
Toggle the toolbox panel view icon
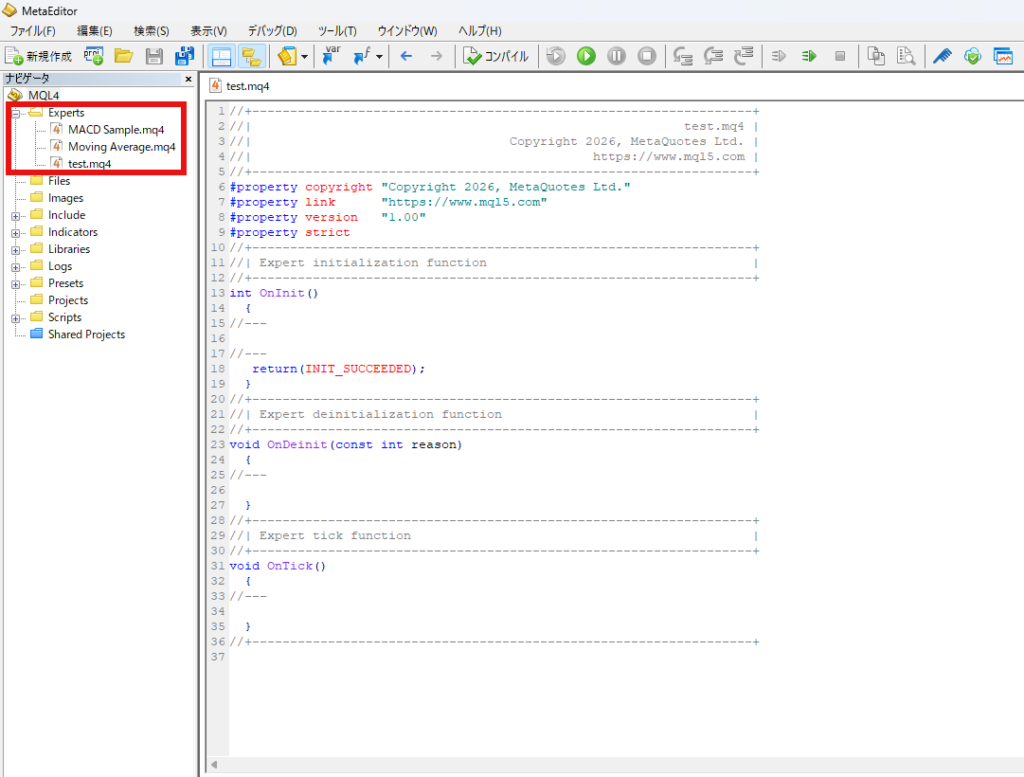221,57
